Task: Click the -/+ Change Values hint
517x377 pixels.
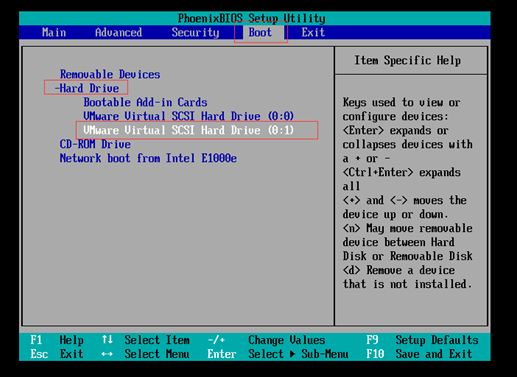Action: point(266,340)
